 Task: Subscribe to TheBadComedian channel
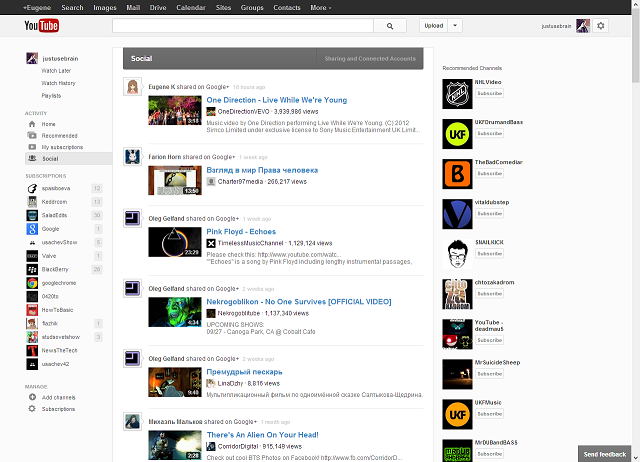[489, 173]
